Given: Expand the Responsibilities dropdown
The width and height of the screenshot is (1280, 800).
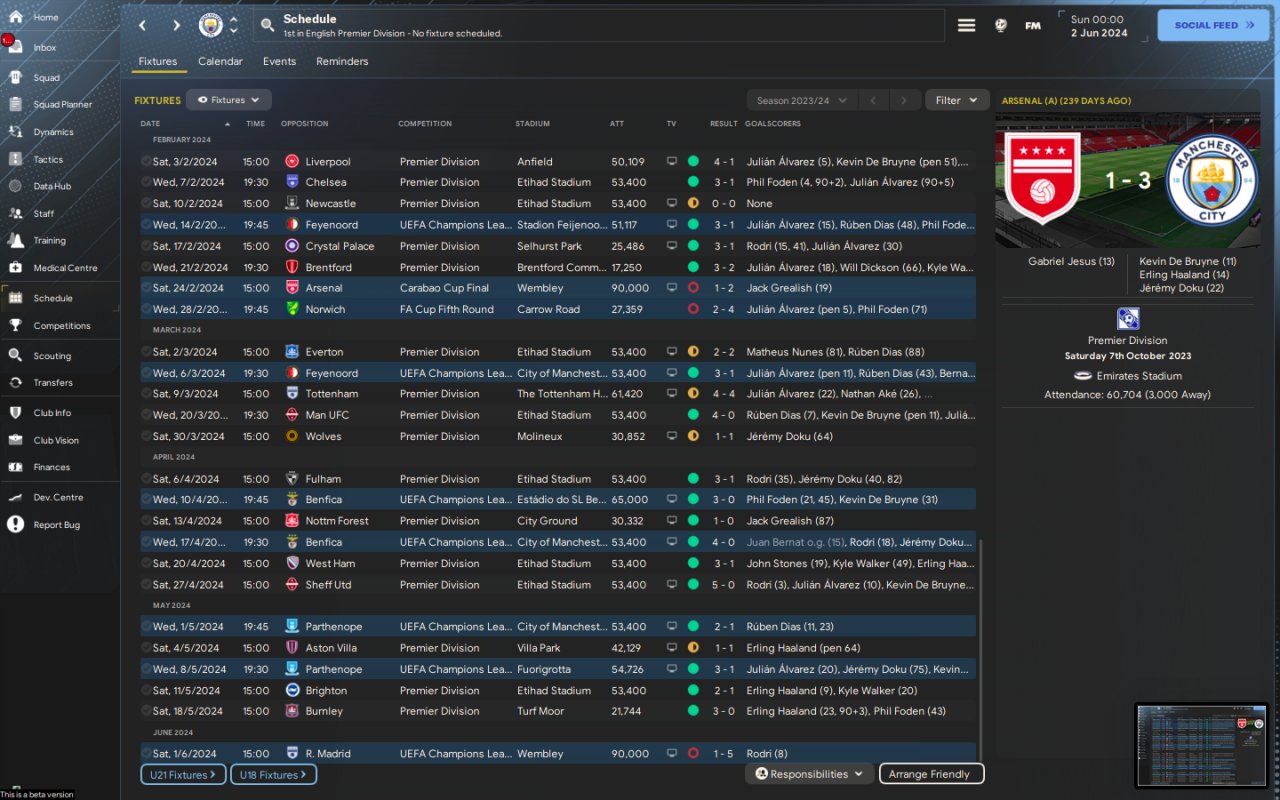Looking at the screenshot, I should 809,774.
